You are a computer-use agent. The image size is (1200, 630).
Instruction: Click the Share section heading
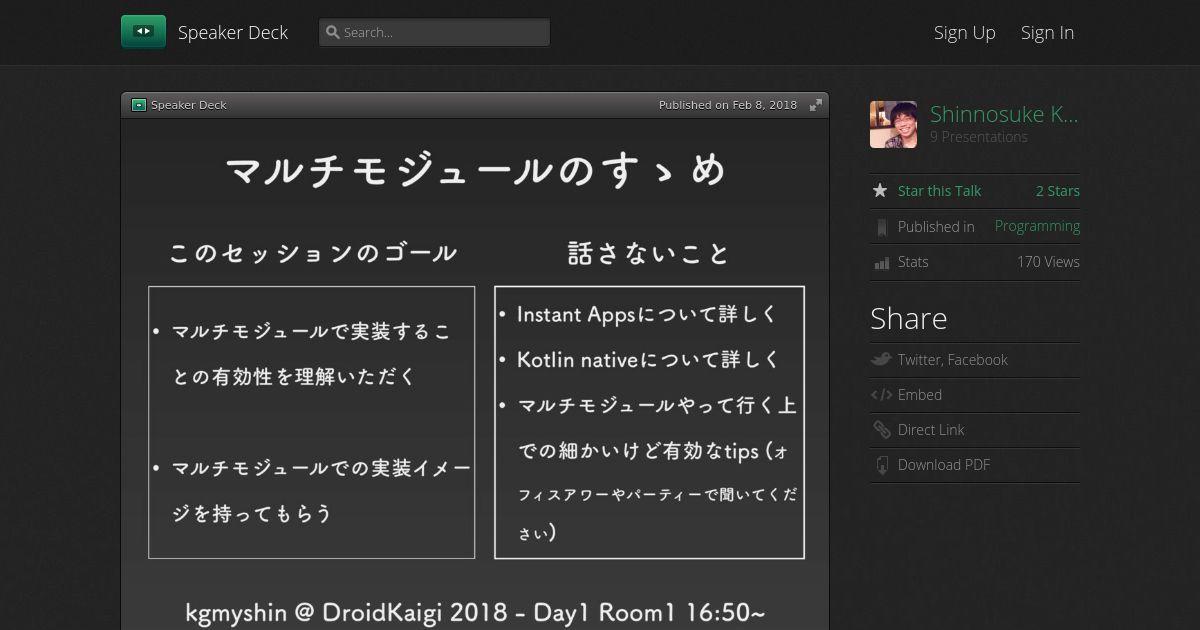point(908,318)
